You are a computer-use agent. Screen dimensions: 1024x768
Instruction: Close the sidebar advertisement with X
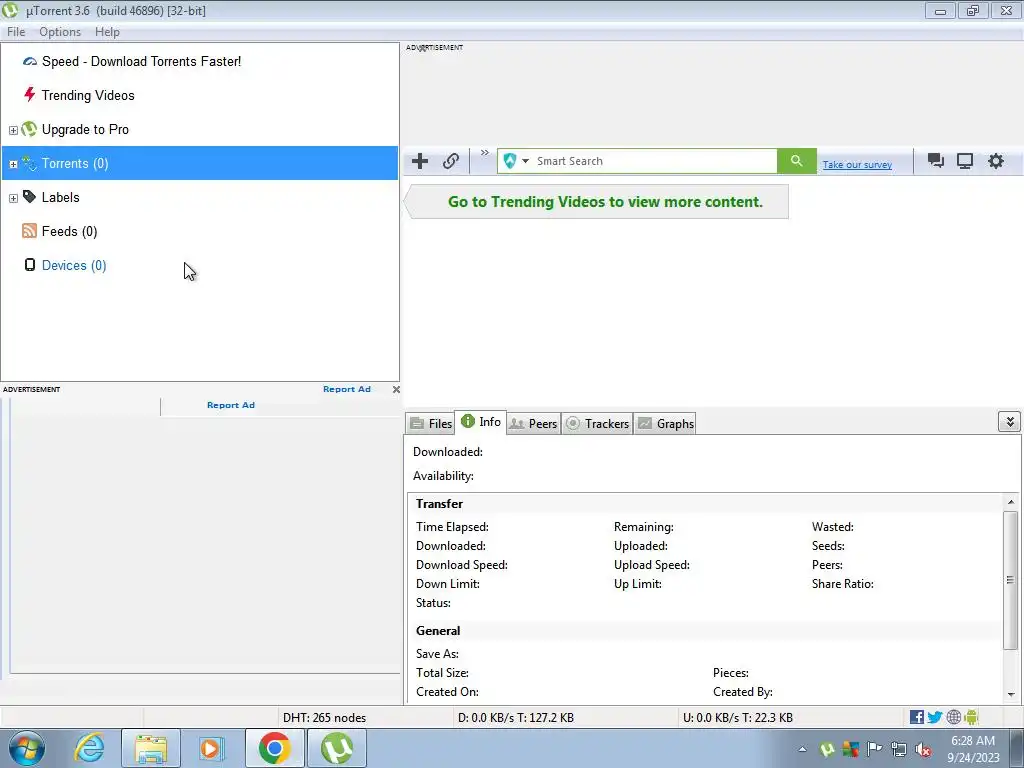(x=396, y=389)
